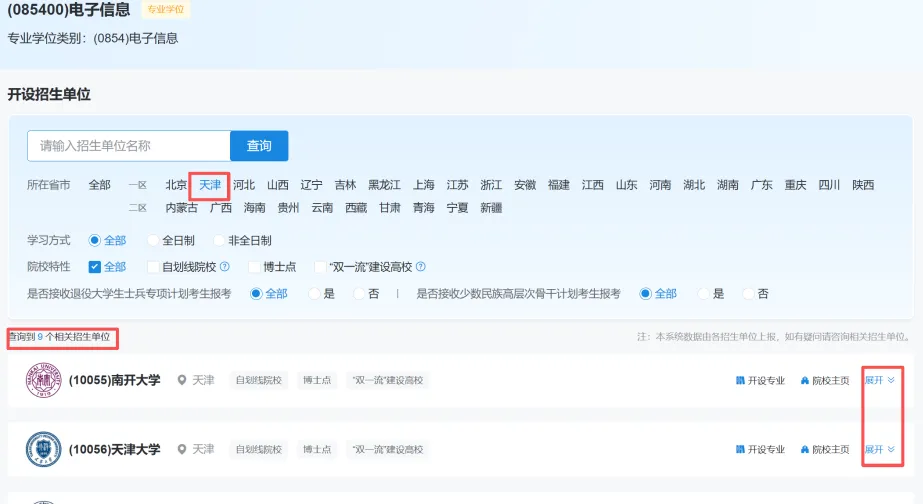Screen dimensions: 923x504
Task: Select 否 for 少数民族高层次骨干计划
Action: click(x=748, y=293)
